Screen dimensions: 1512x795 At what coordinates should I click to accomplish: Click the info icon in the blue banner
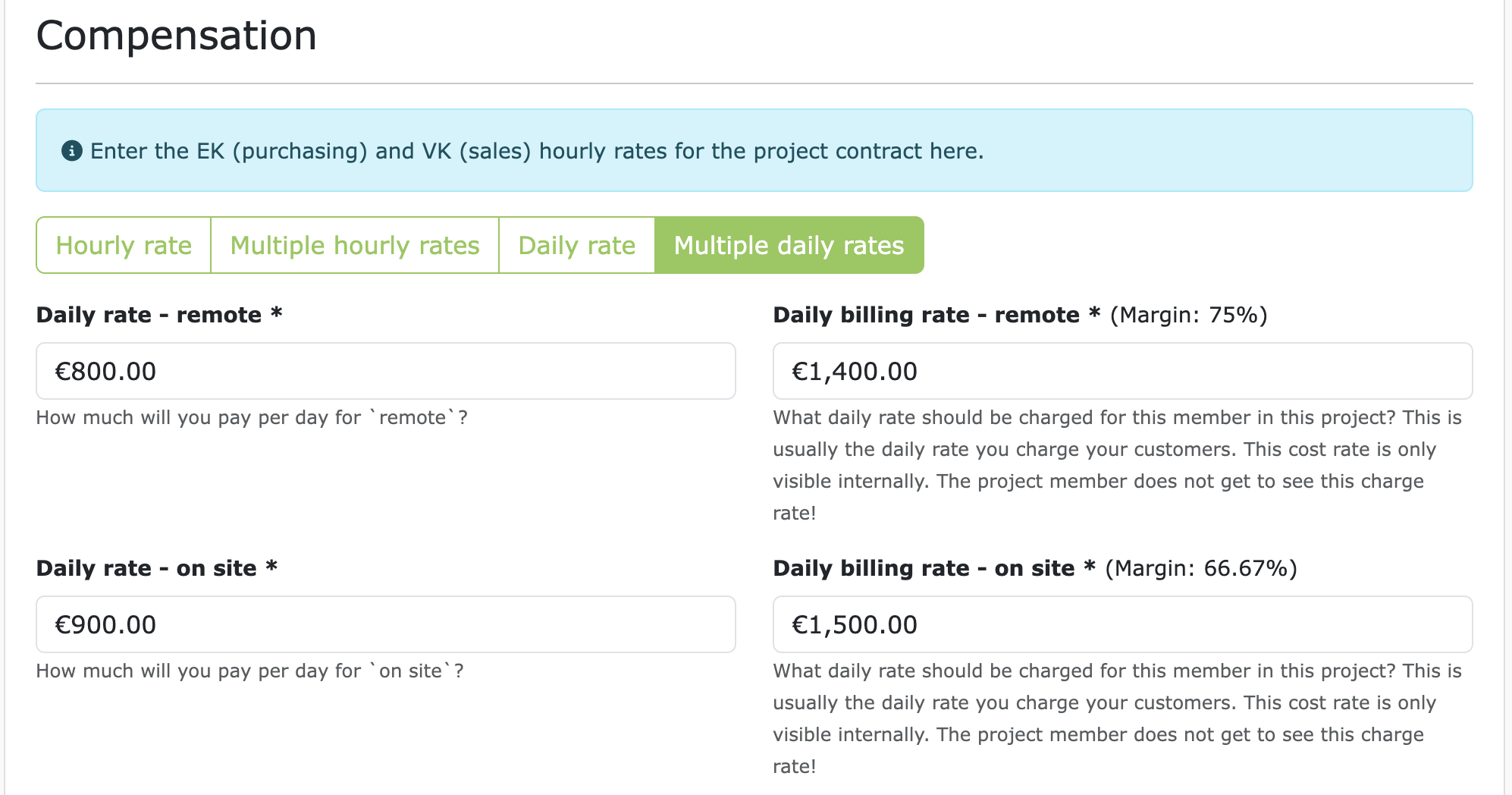pyautogui.click(x=71, y=150)
